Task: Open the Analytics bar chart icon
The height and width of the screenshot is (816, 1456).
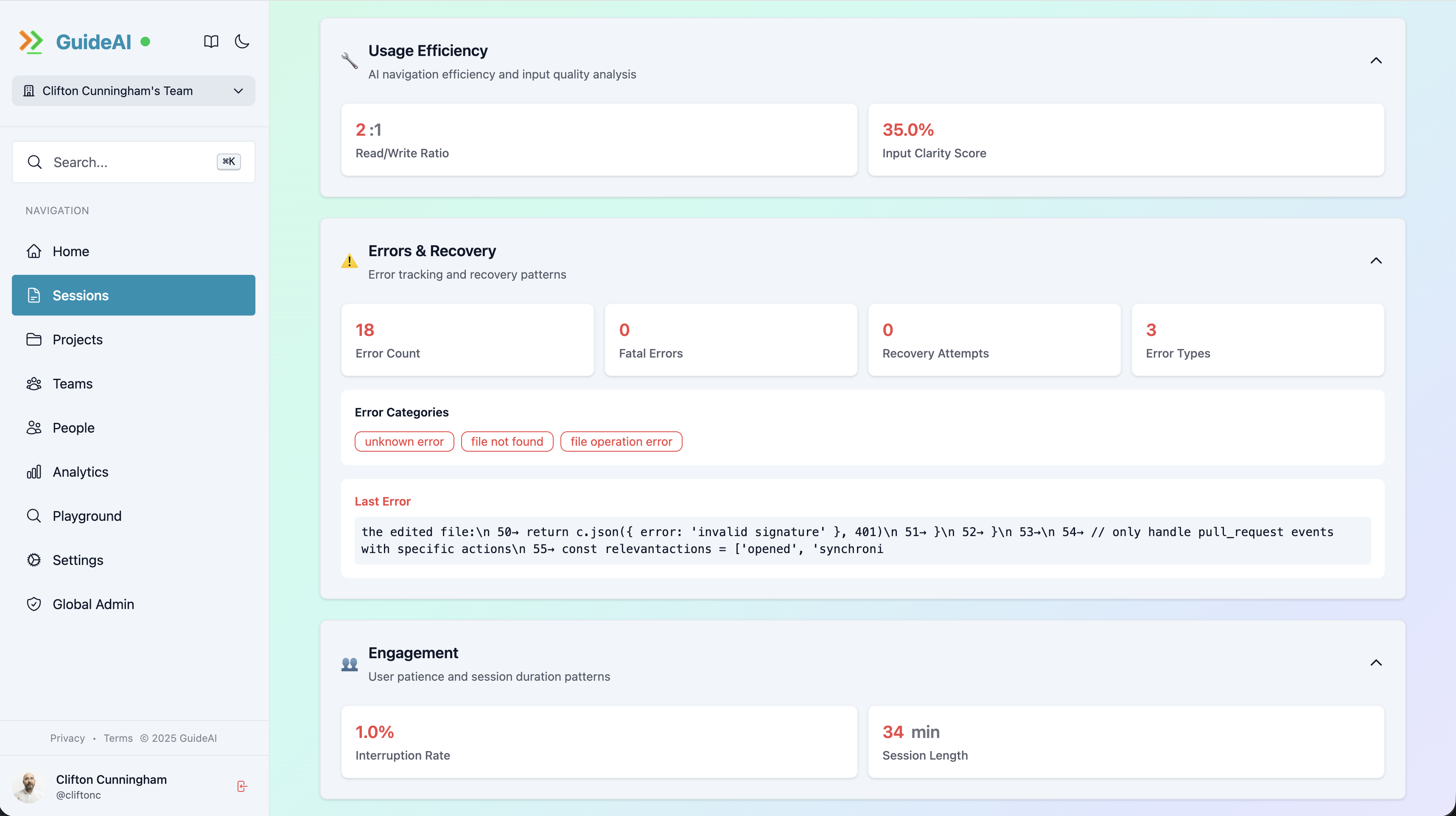Action: tap(34, 471)
